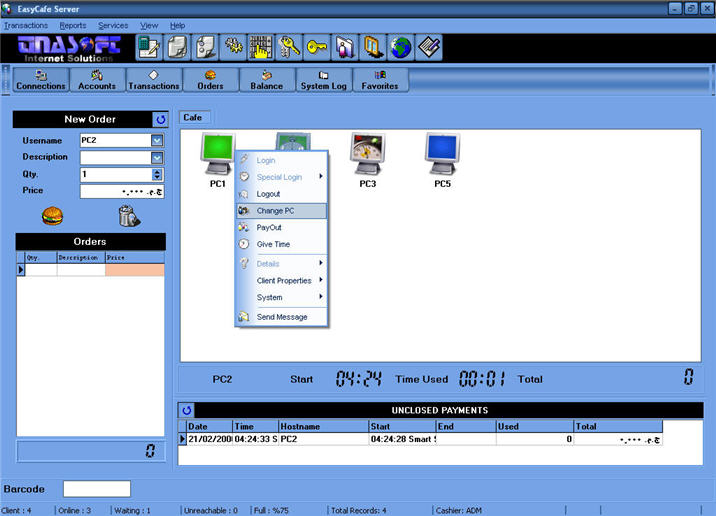
Task: Open the Transactions toolbar tab
Action: (154, 80)
